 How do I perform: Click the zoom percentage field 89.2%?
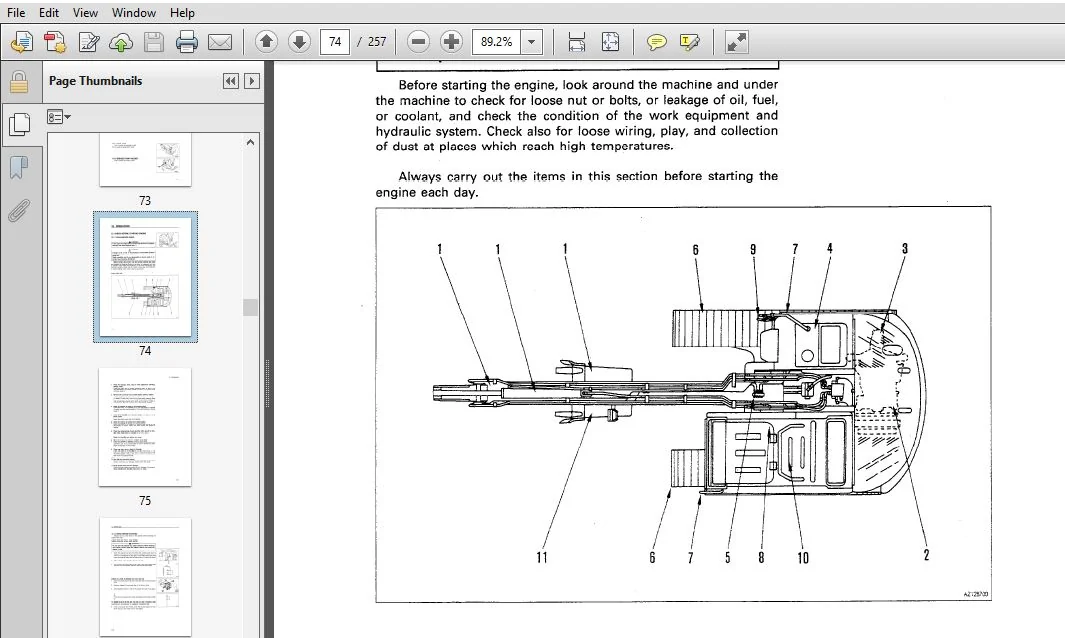click(497, 42)
